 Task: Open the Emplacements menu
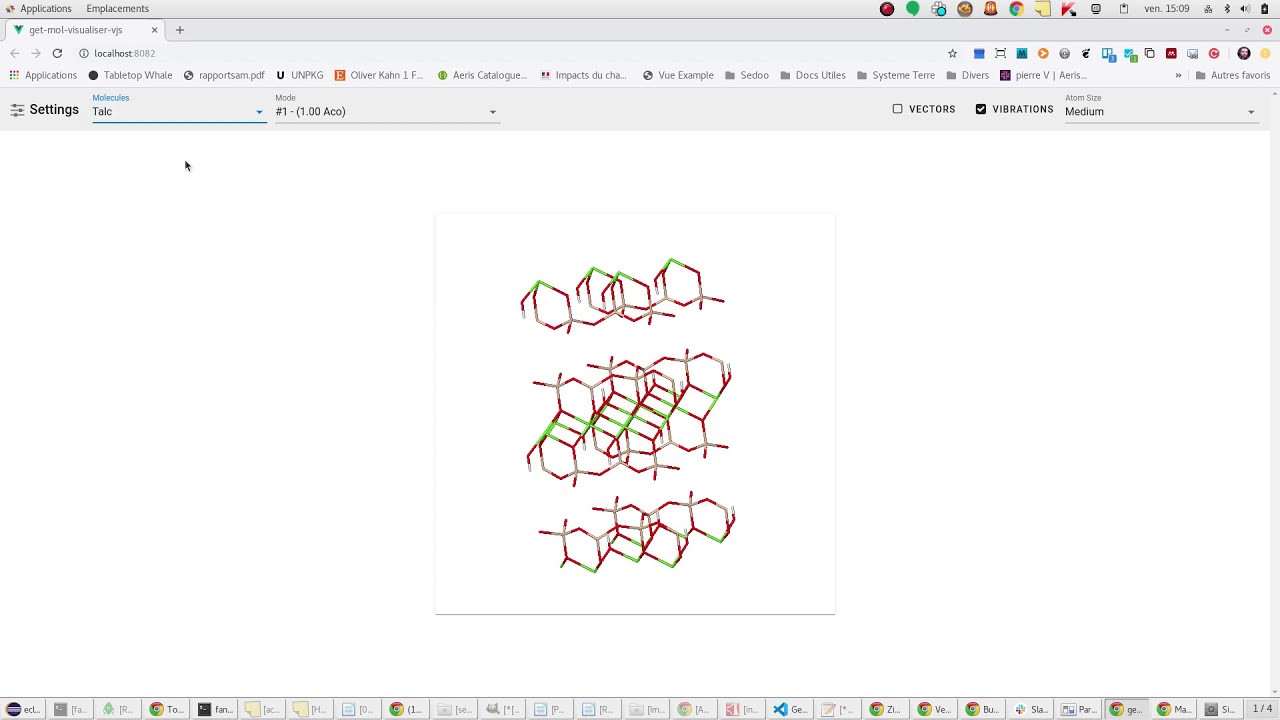(117, 8)
